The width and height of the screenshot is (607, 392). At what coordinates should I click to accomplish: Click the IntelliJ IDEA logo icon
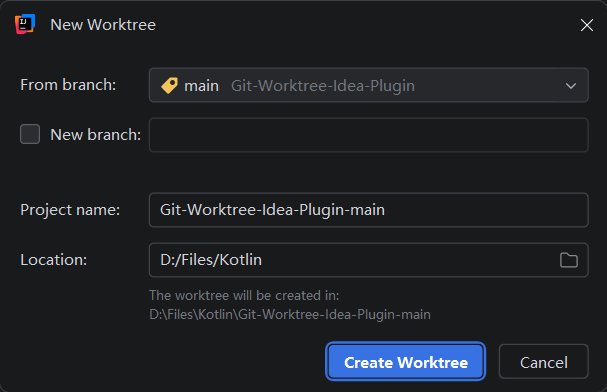25,24
